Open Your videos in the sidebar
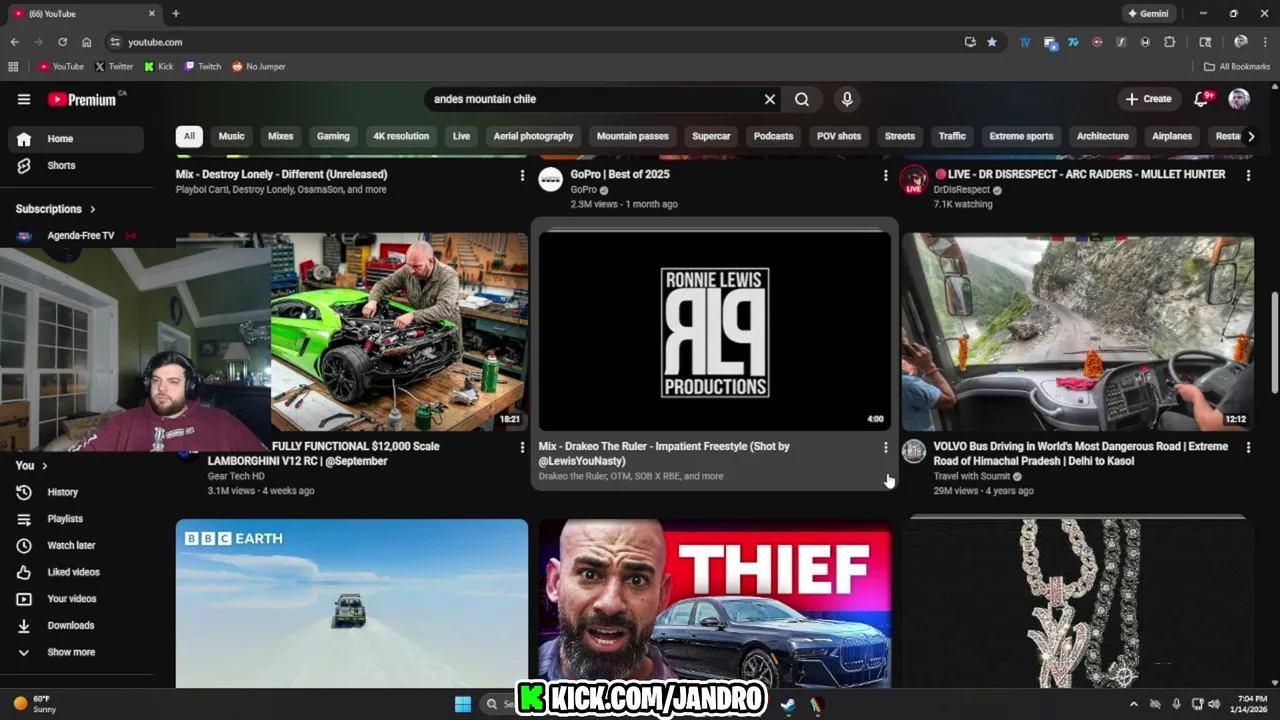 coord(76,599)
